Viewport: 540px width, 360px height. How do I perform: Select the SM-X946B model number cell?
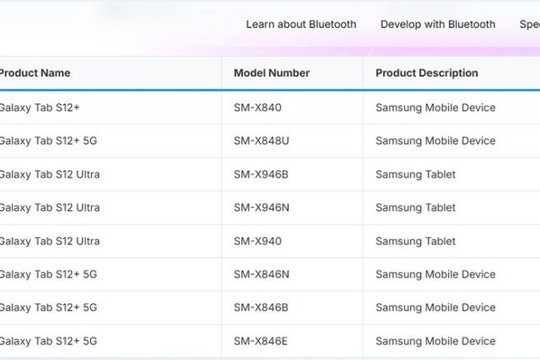tap(261, 175)
